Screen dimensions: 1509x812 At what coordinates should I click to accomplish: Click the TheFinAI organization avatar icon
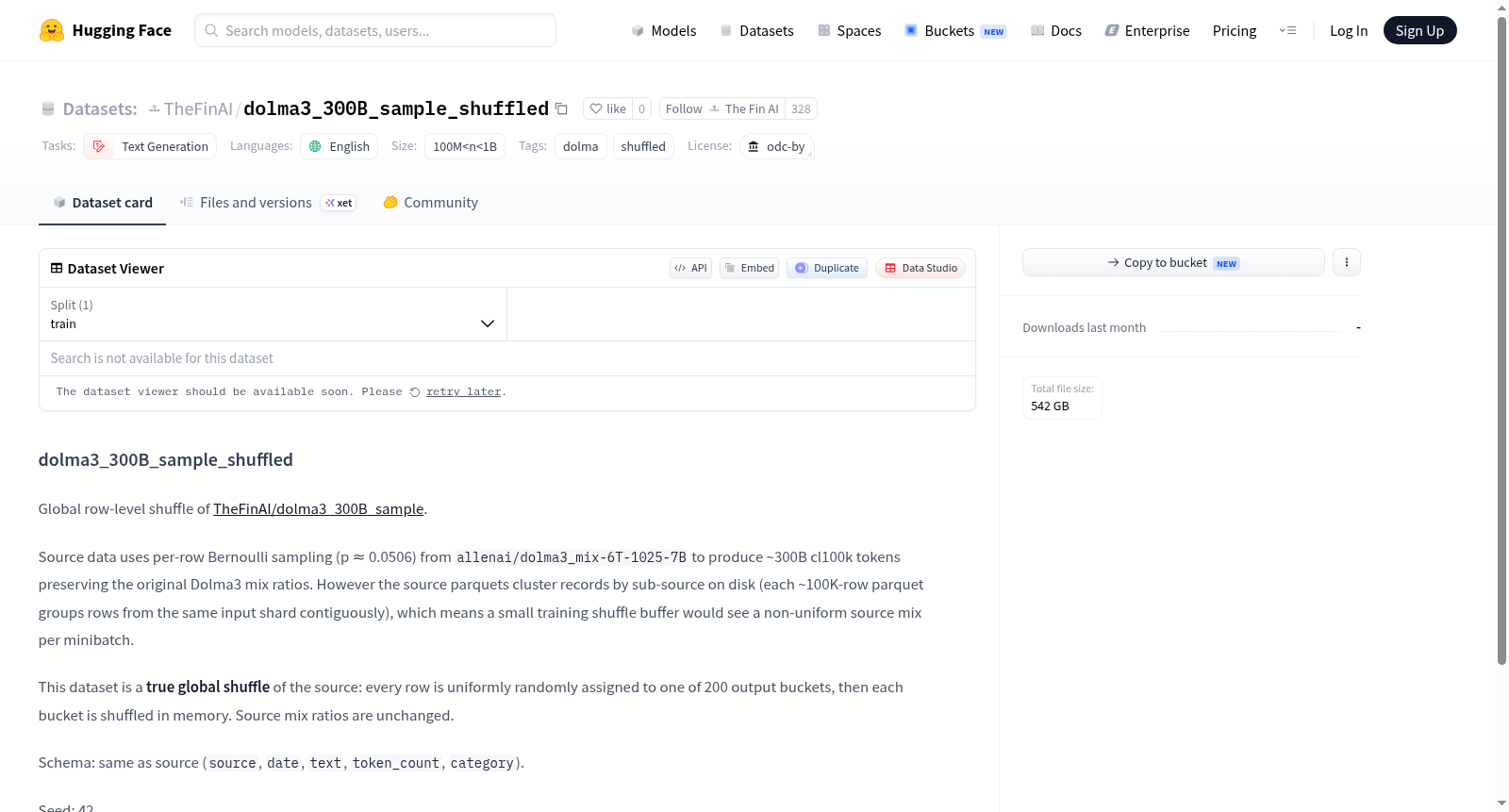click(154, 109)
